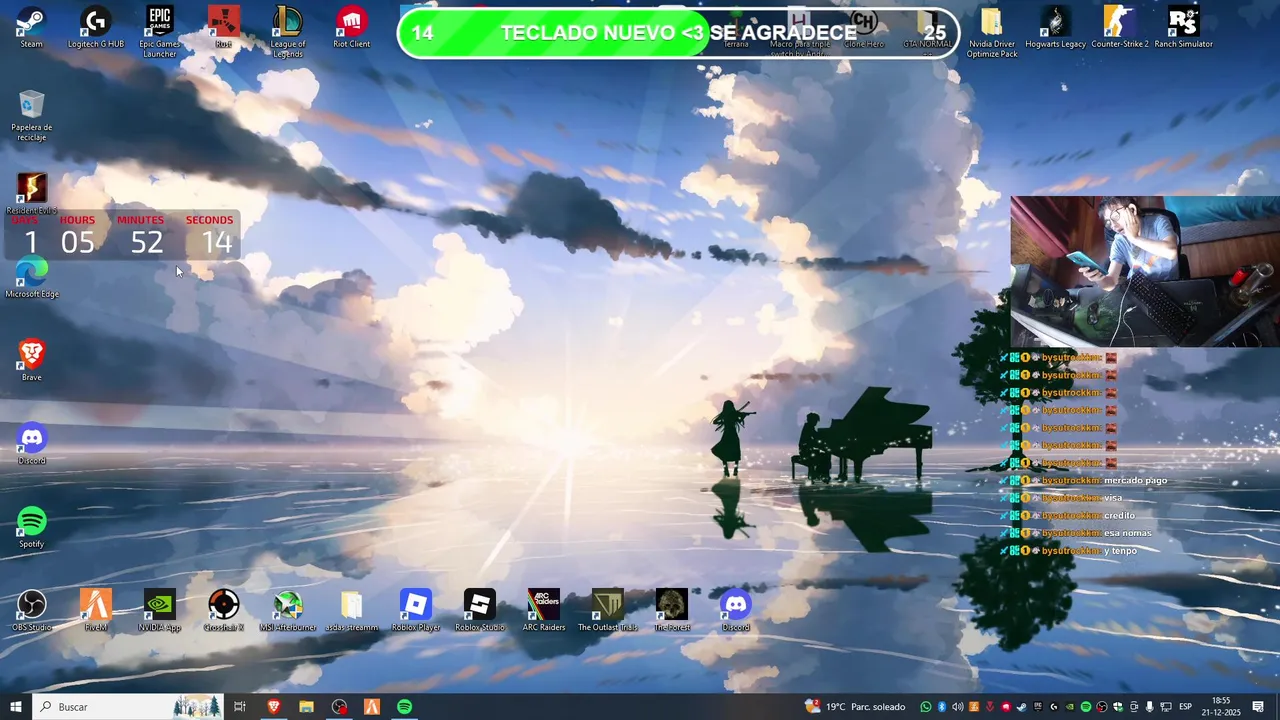Launch the Ranch Simulator shortcut

[1183, 27]
